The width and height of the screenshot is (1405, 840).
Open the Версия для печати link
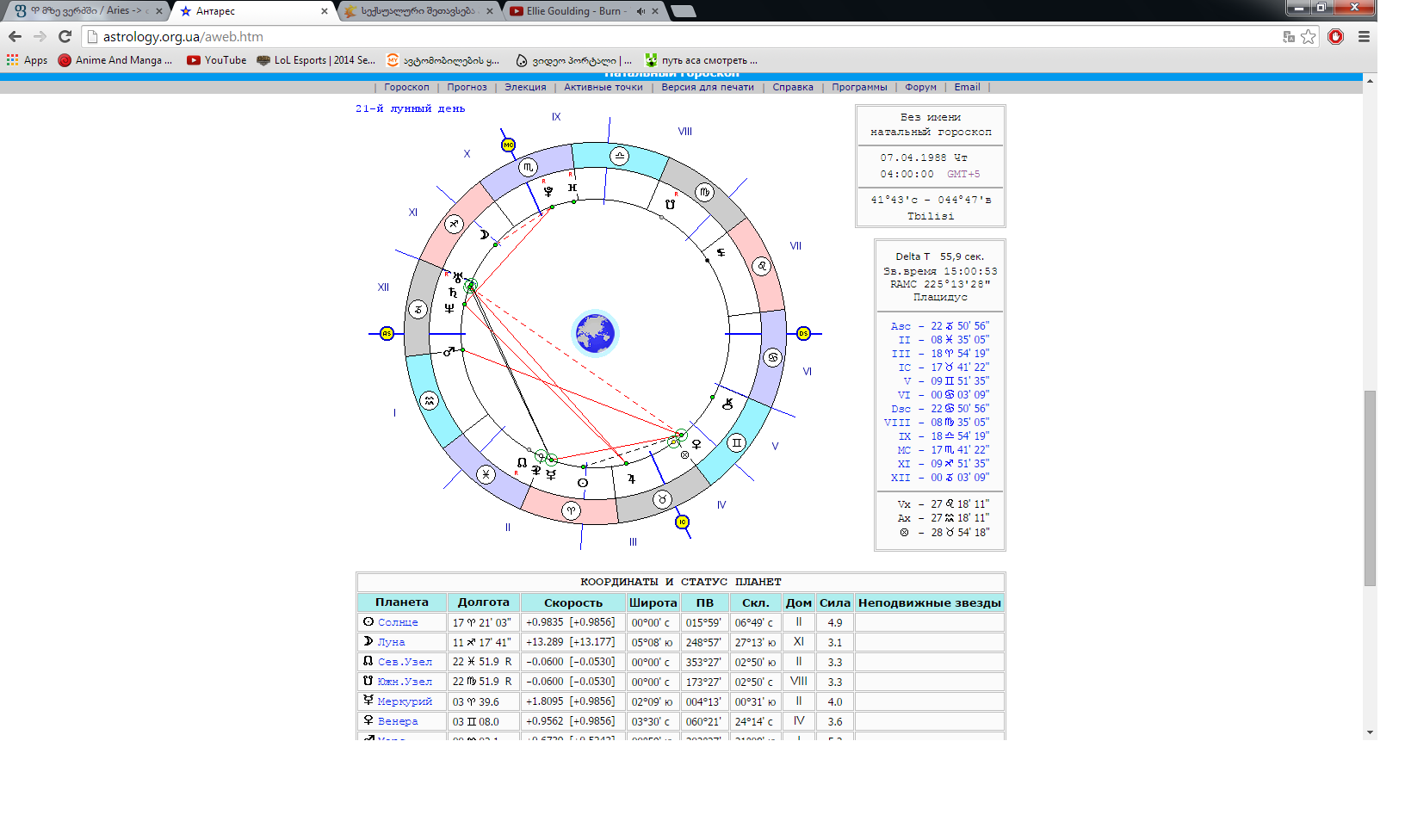click(707, 87)
